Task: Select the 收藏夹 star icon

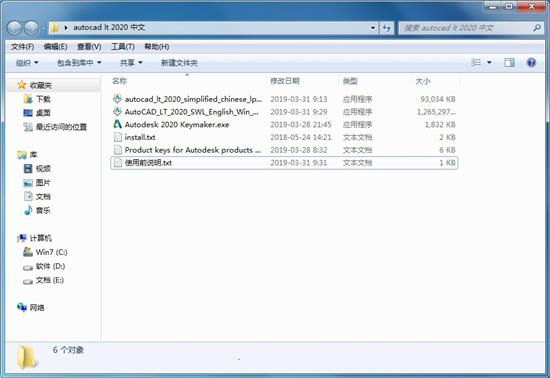Action: tap(22, 85)
